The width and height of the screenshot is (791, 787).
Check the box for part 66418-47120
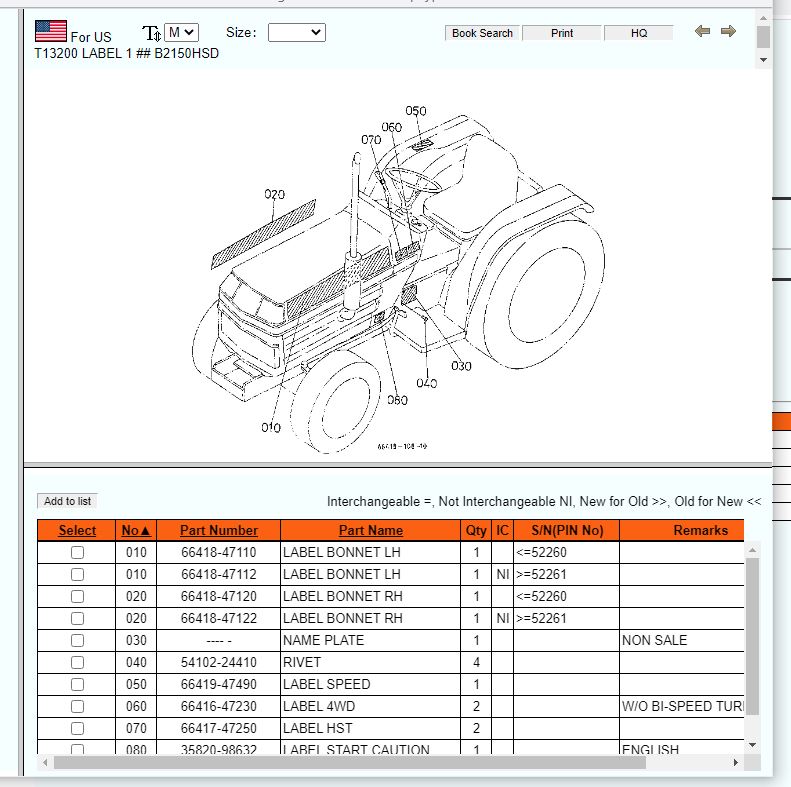point(77,596)
